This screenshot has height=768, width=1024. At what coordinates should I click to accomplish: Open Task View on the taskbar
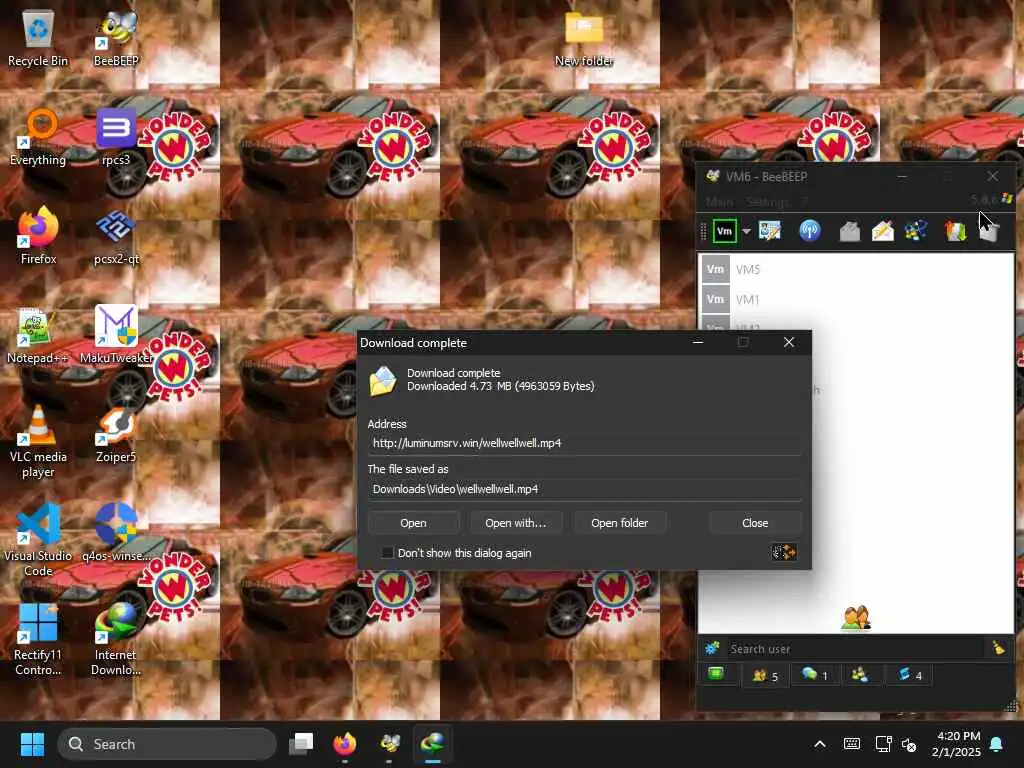coord(301,744)
